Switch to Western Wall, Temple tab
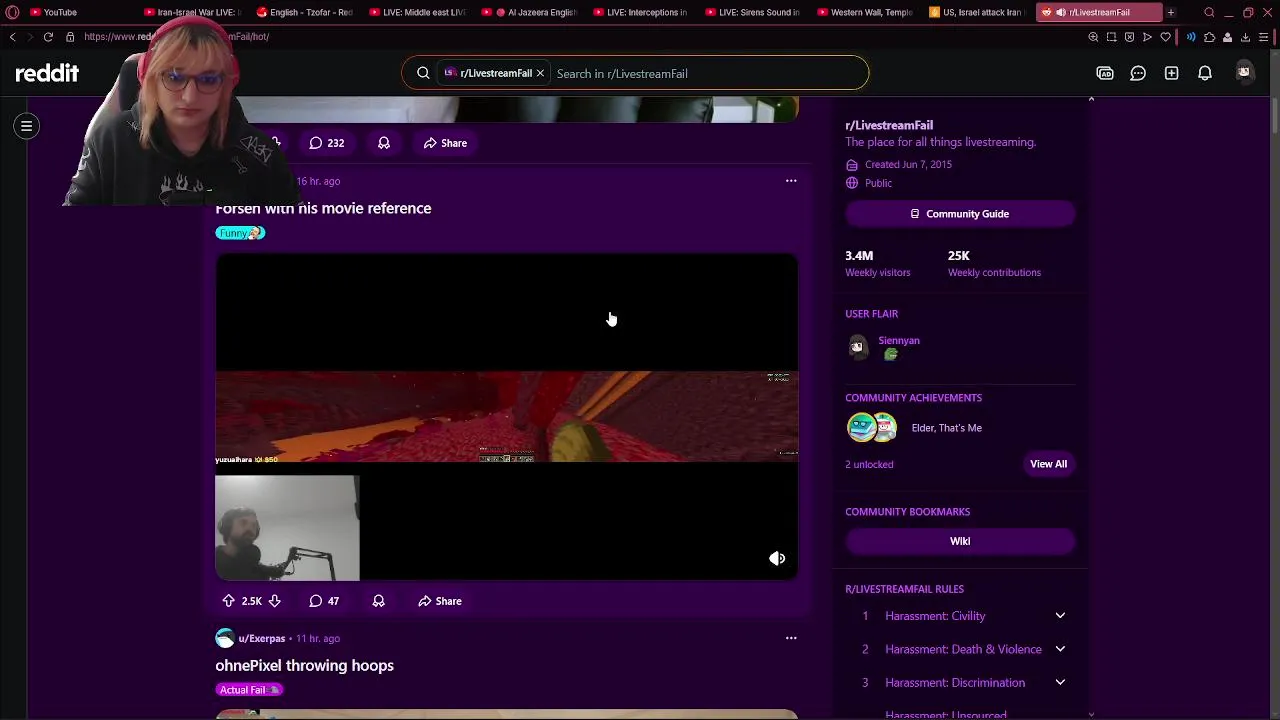The height and width of the screenshot is (720, 1280). [864, 12]
